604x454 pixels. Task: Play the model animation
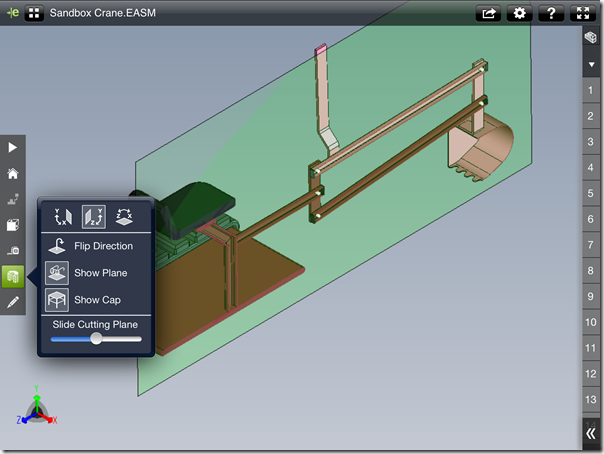(13, 147)
